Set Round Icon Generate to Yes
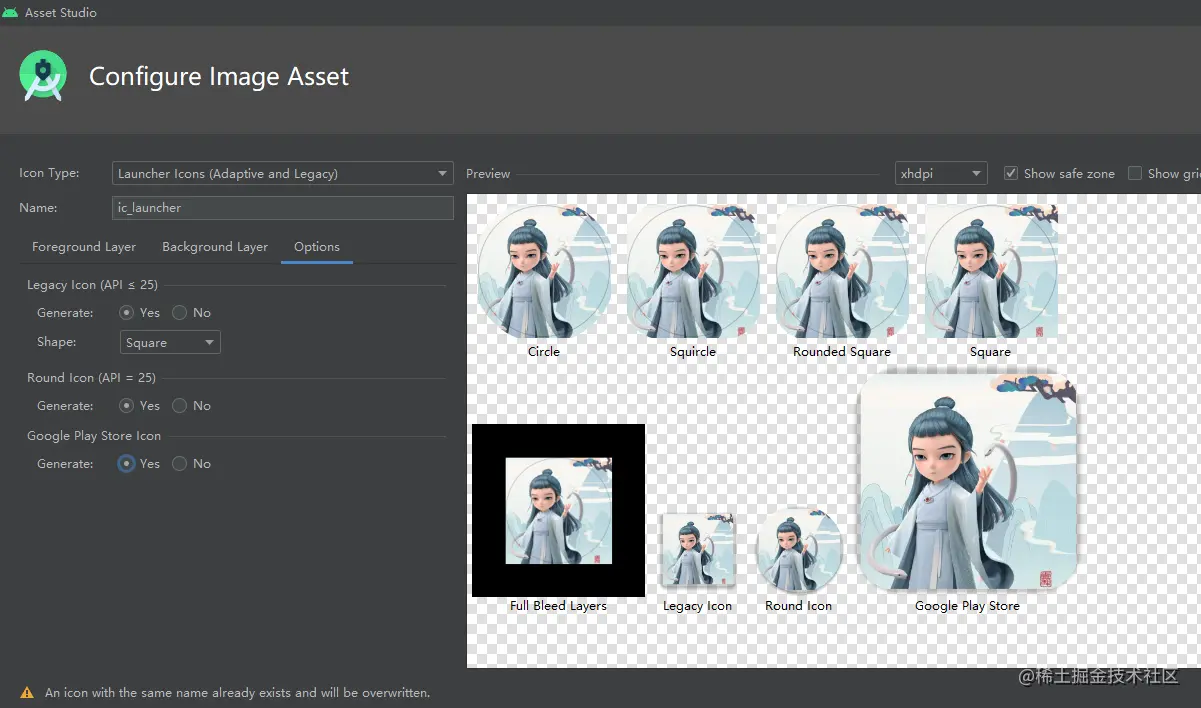Viewport: 1201px width, 708px height. pyautogui.click(x=127, y=406)
